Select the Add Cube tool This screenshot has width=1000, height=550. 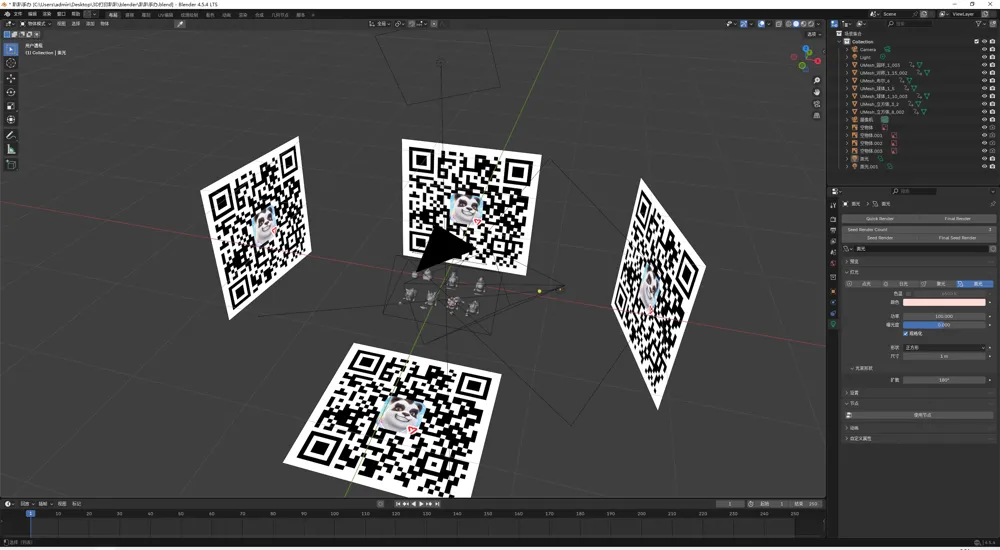(x=11, y=165)
